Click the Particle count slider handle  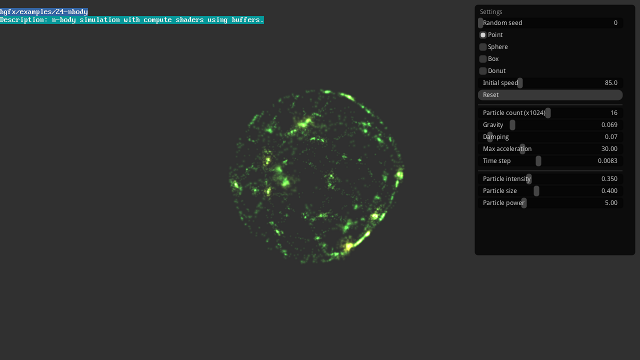548,113
